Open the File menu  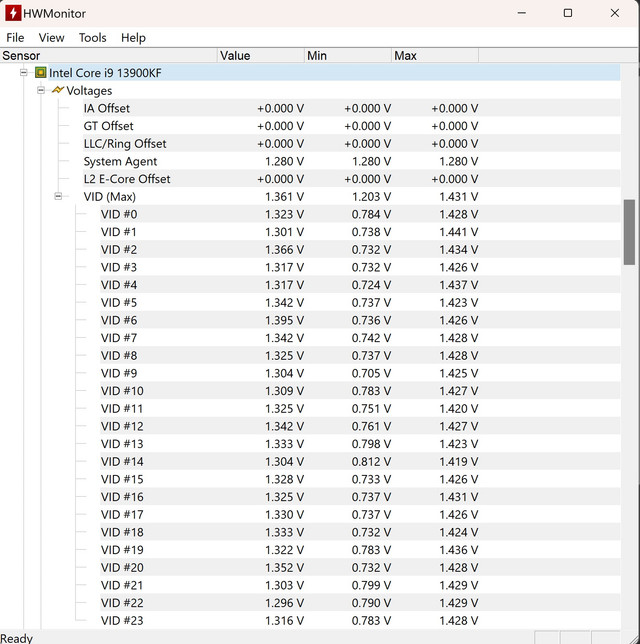[x=15, y=38]
